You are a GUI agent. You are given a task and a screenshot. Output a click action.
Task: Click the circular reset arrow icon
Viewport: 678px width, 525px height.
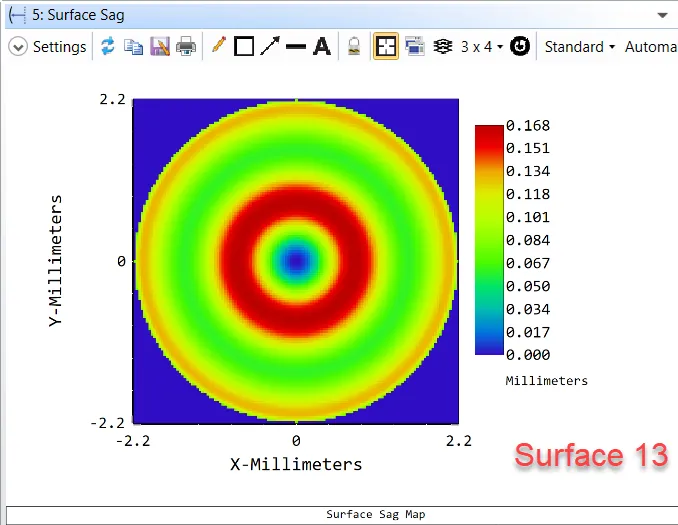[519, 47]
